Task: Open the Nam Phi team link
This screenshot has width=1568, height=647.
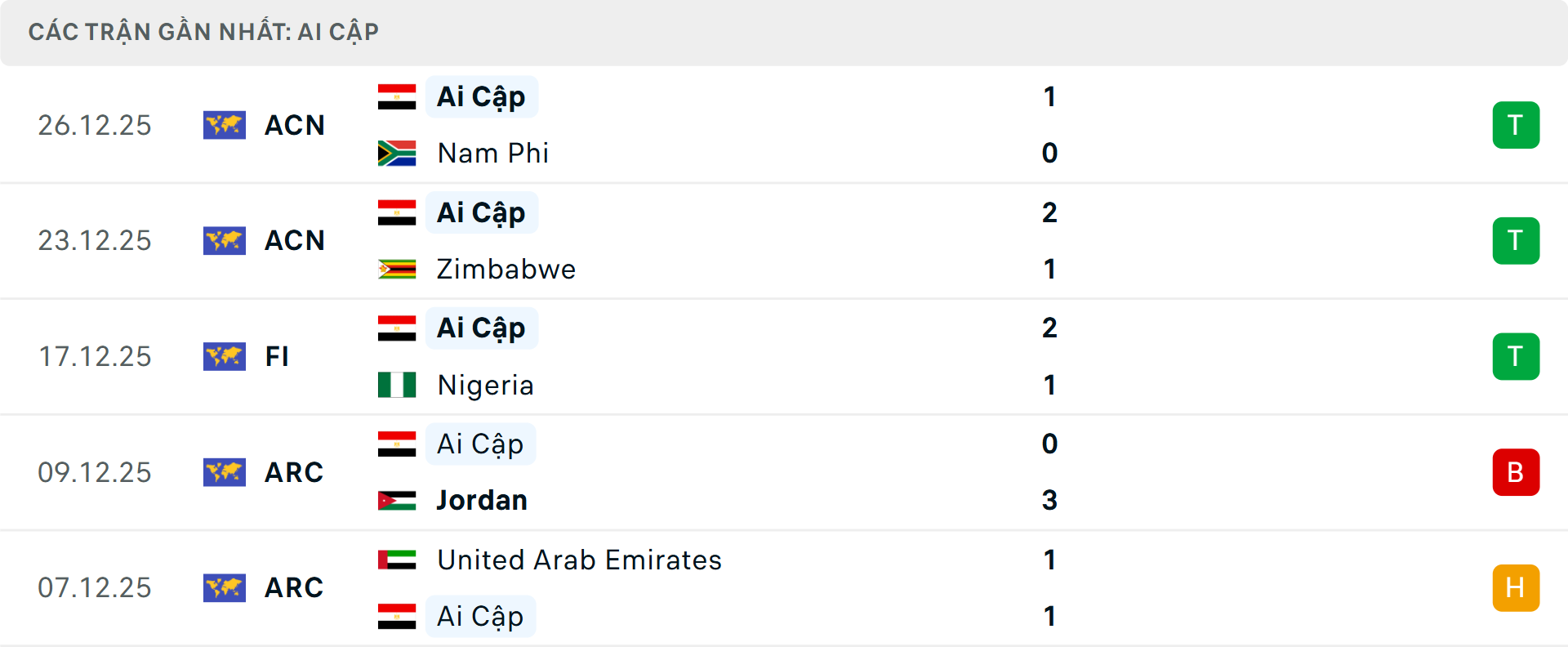Action: coord(492,154)
